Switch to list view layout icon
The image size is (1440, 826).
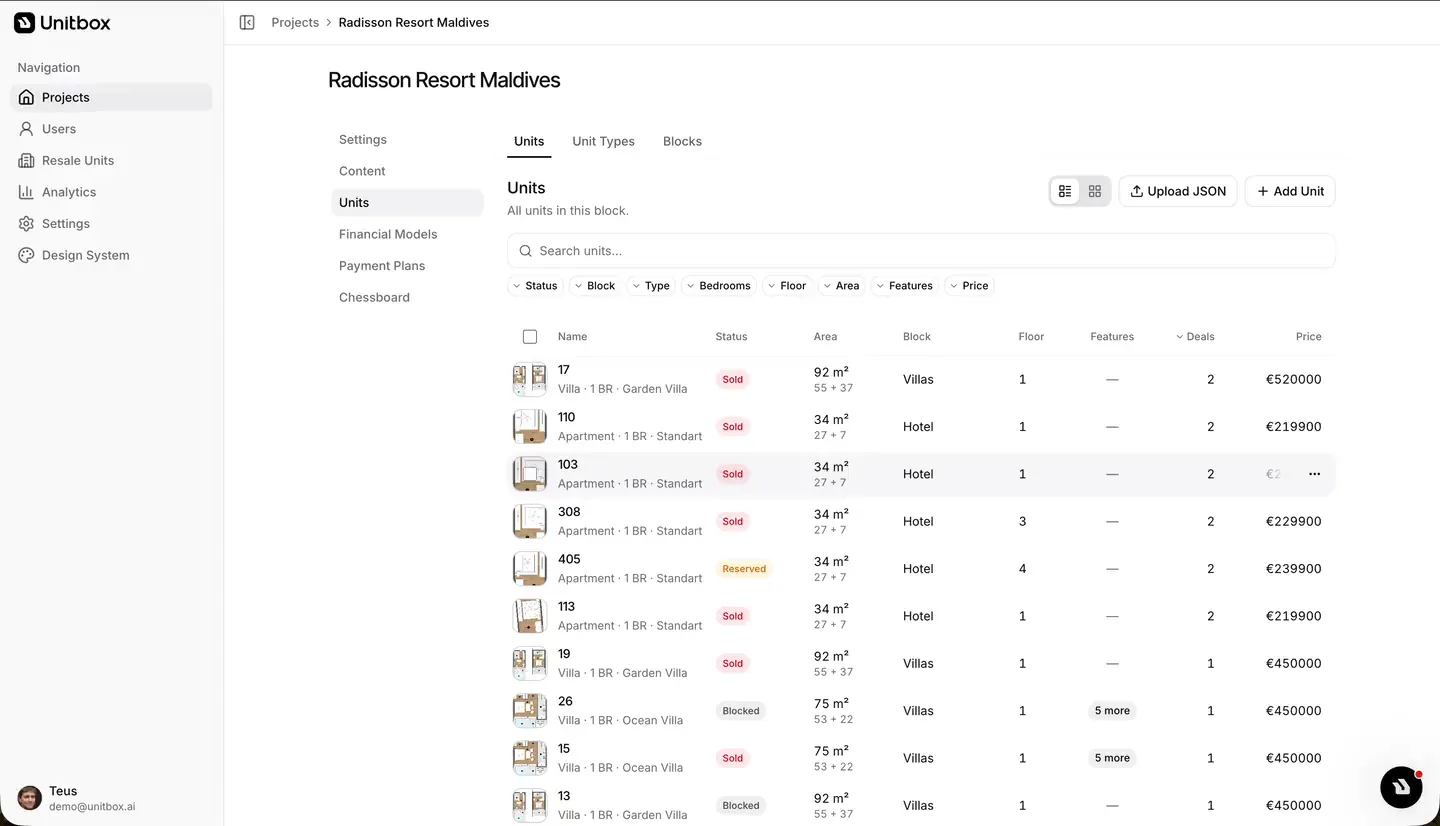coord(1065,191)
